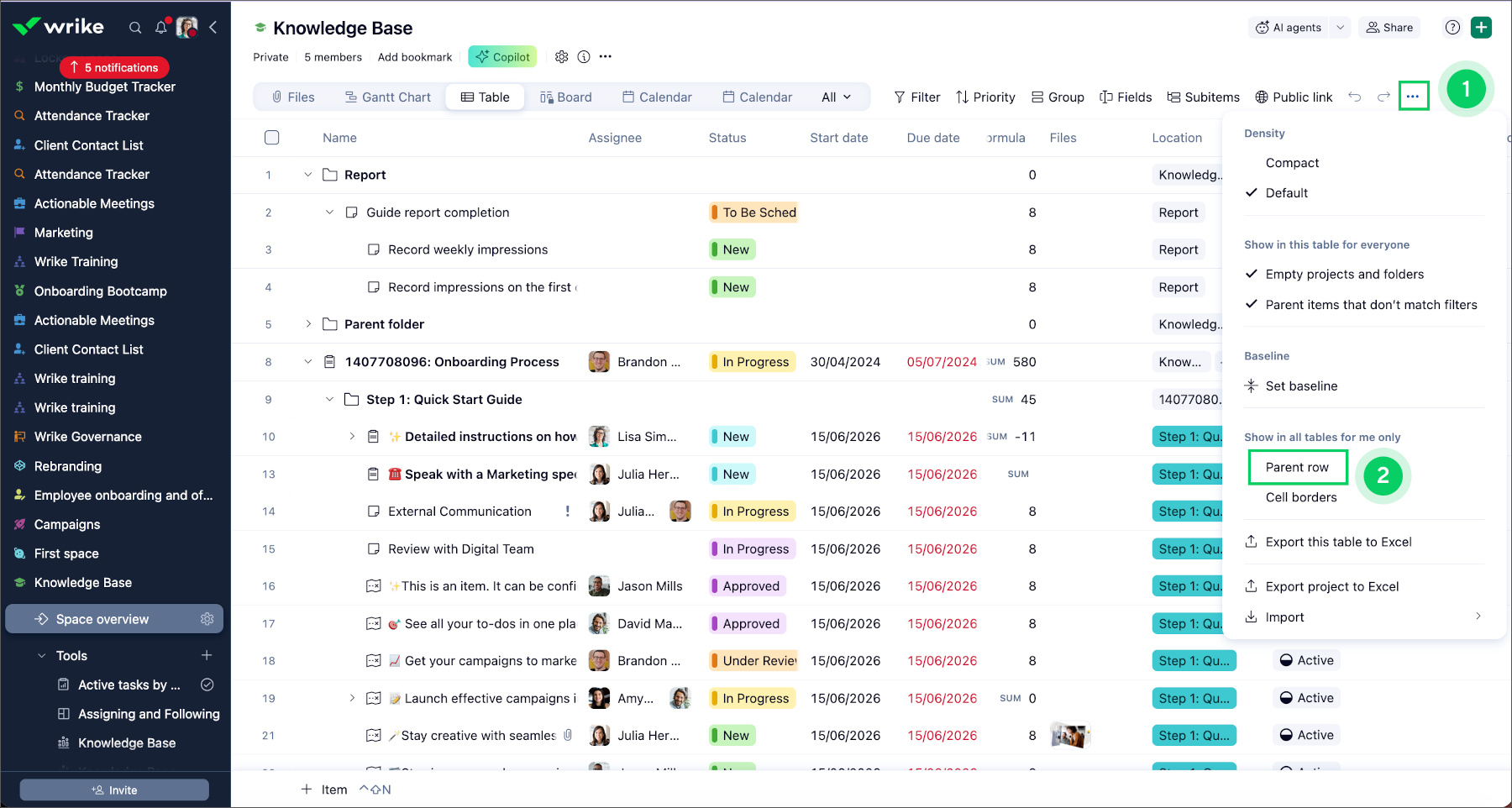Screen dimensions: 1512x808
Task: Collapse the sidebar with the arrow
Action: click(x=213, y=28)
